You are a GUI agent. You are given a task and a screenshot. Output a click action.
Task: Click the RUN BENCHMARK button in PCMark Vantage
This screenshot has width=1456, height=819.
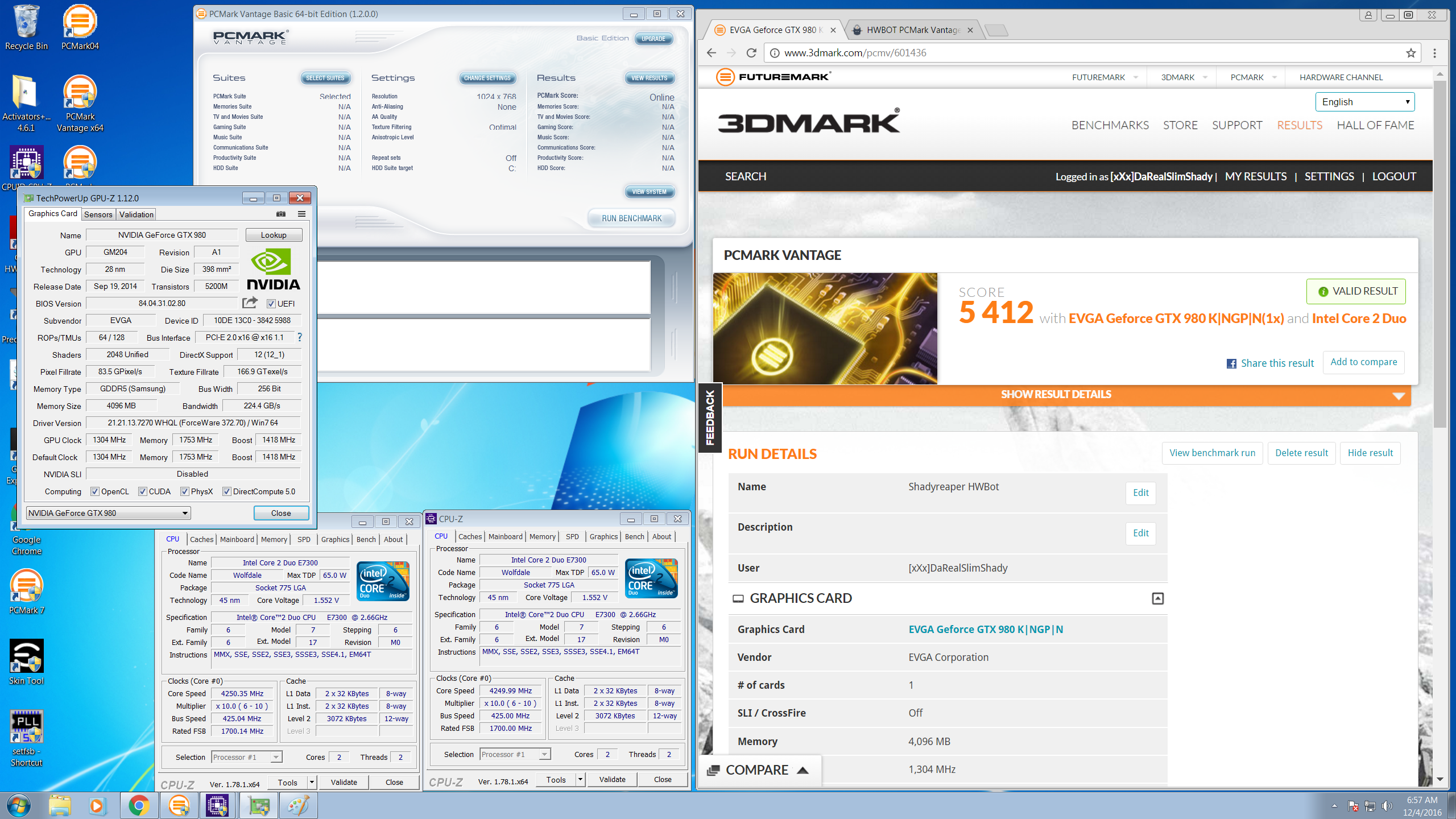click(x=631, y=218)
